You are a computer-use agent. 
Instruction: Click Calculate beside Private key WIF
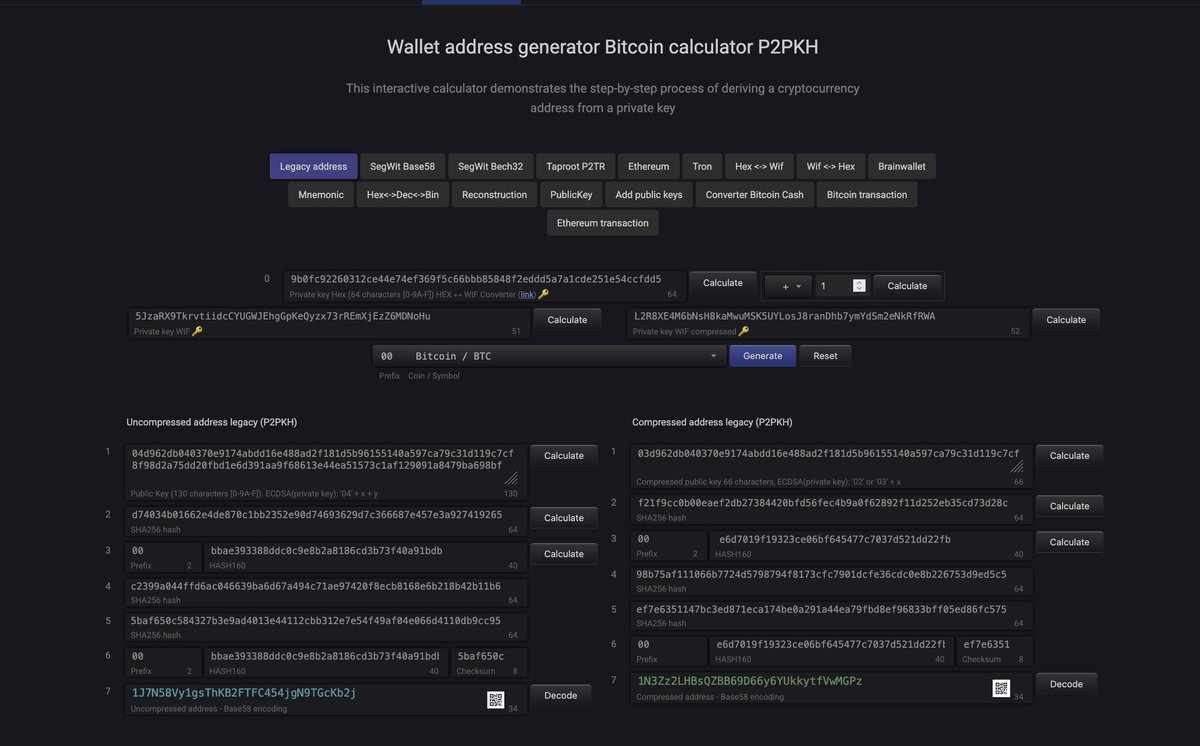[567, 320]
